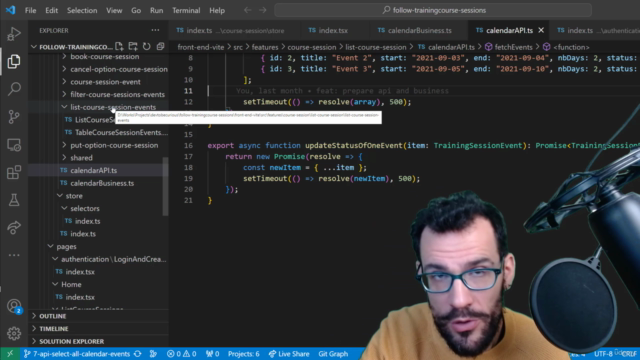Image resolution: width=640 pixels, height=360 pixels.
Task: Show additional activity bar views
Action: click(14, 255)
